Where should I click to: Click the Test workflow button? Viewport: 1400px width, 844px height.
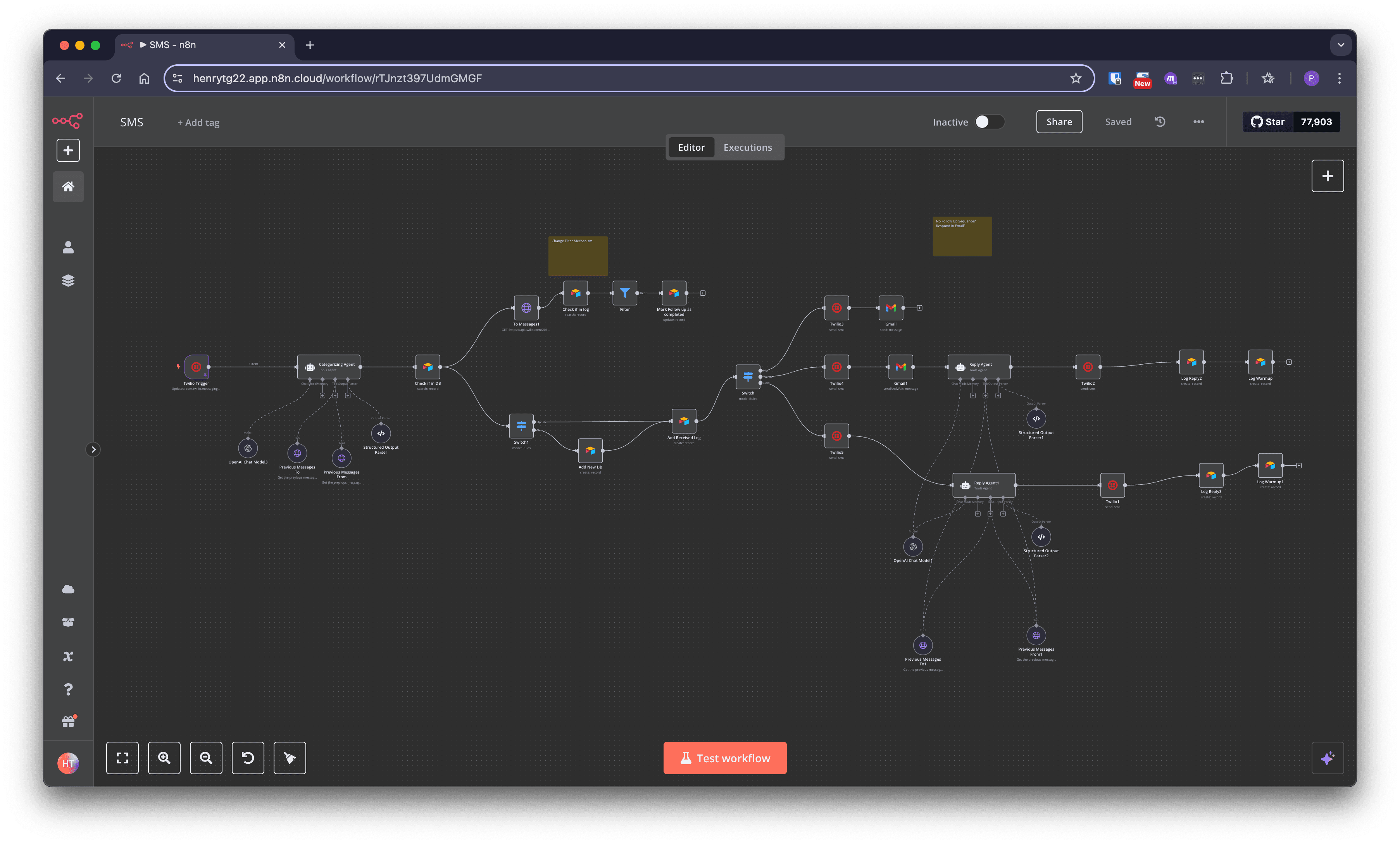[725, 758]
